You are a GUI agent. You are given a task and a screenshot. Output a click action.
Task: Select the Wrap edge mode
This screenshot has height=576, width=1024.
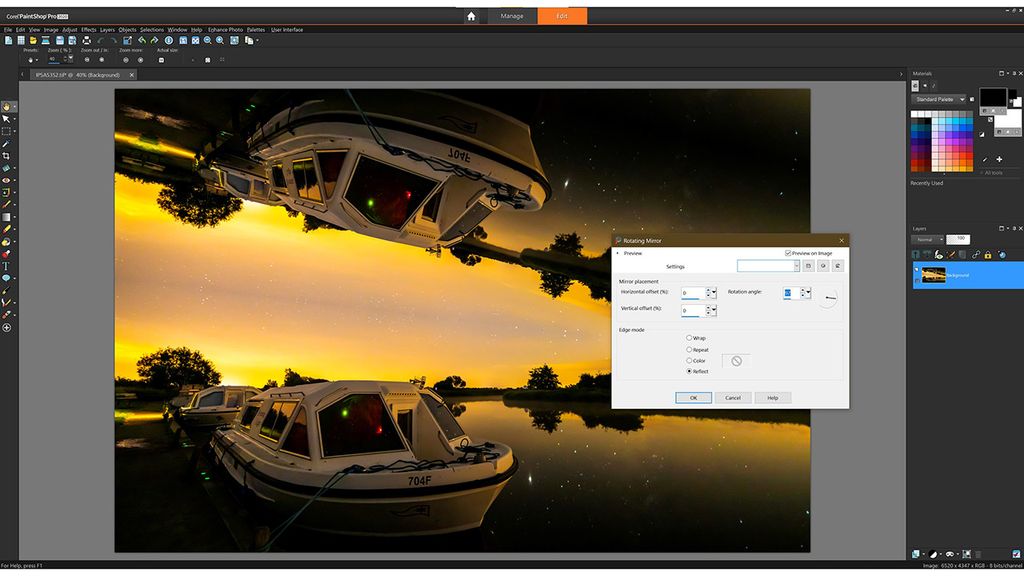point(689,338)
